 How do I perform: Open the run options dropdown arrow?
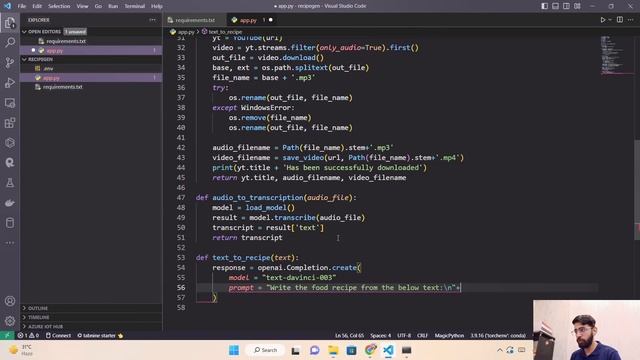pyautogui.click(x=610, y=20)
